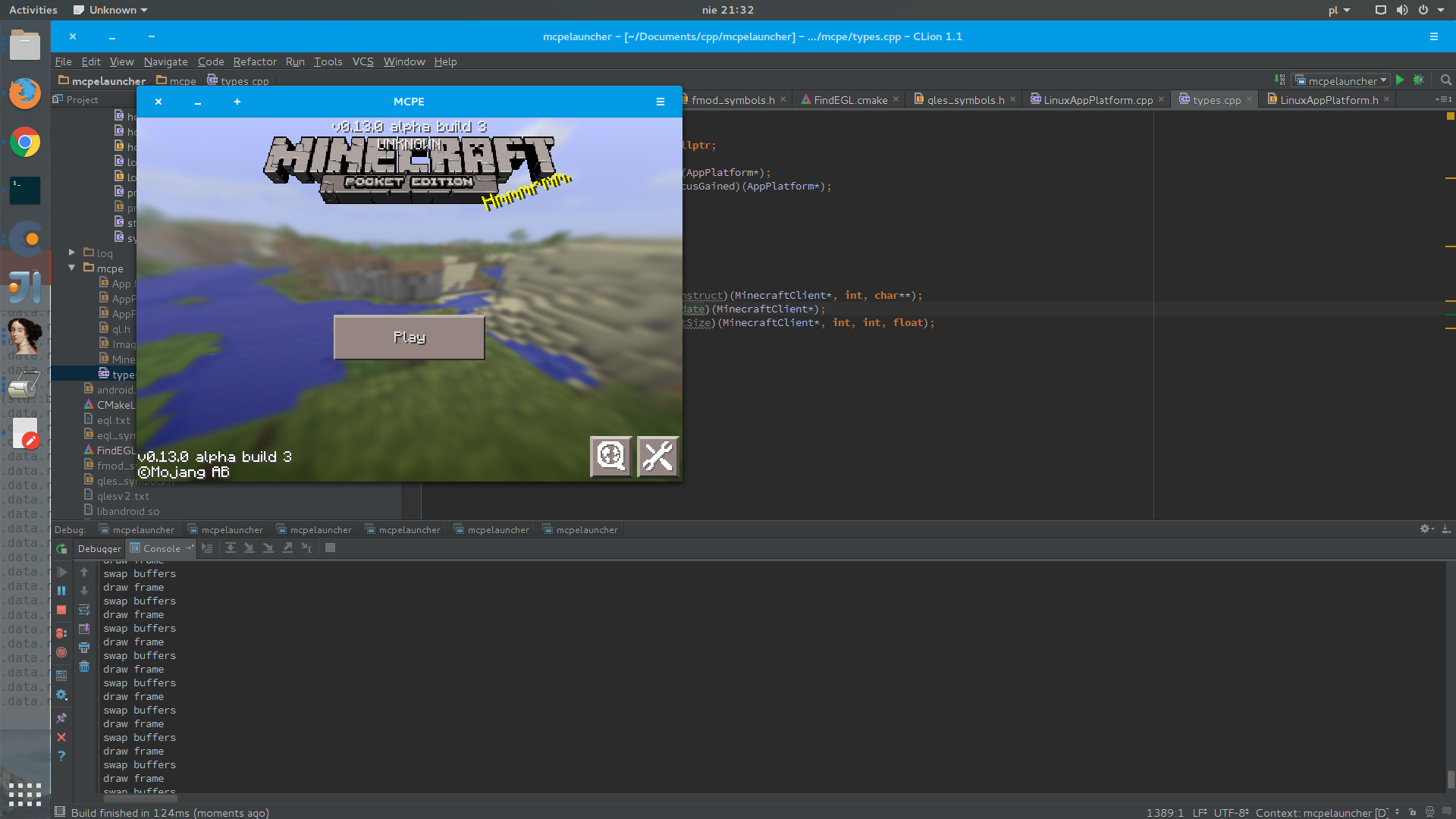This screenshot has width=1456, height=819.
Task: Toggle soft-wrap in console
Action: [84, 610]
